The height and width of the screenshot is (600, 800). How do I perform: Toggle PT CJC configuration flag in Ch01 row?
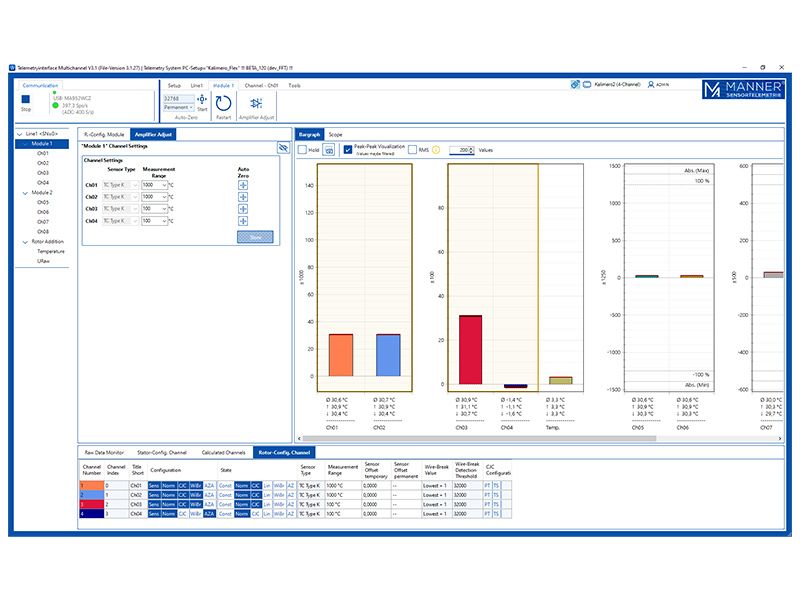(x=487, y=486)
